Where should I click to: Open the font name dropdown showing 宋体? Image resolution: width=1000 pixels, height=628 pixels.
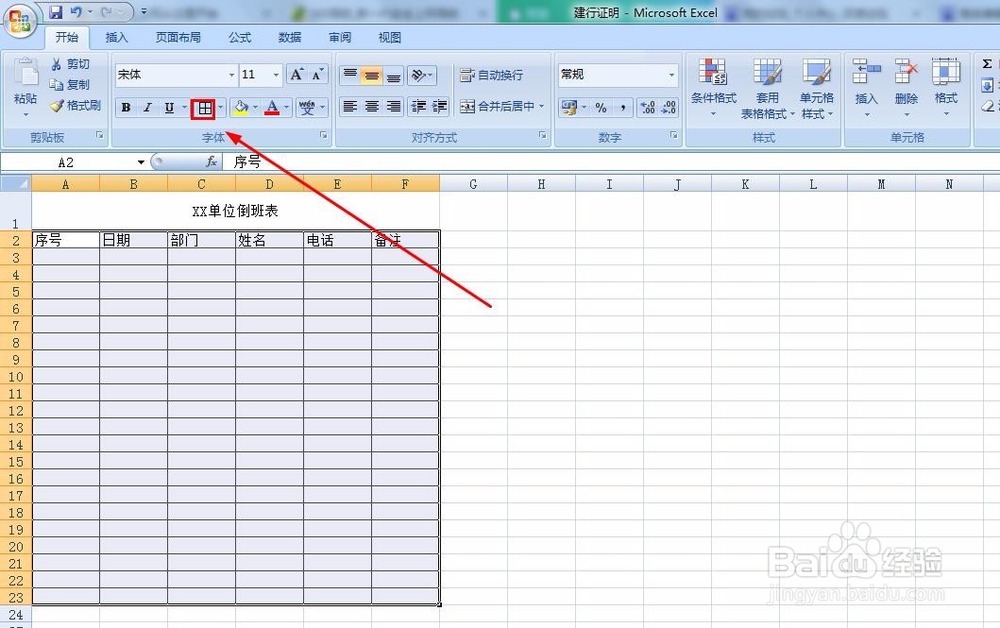tap(231, 74)
